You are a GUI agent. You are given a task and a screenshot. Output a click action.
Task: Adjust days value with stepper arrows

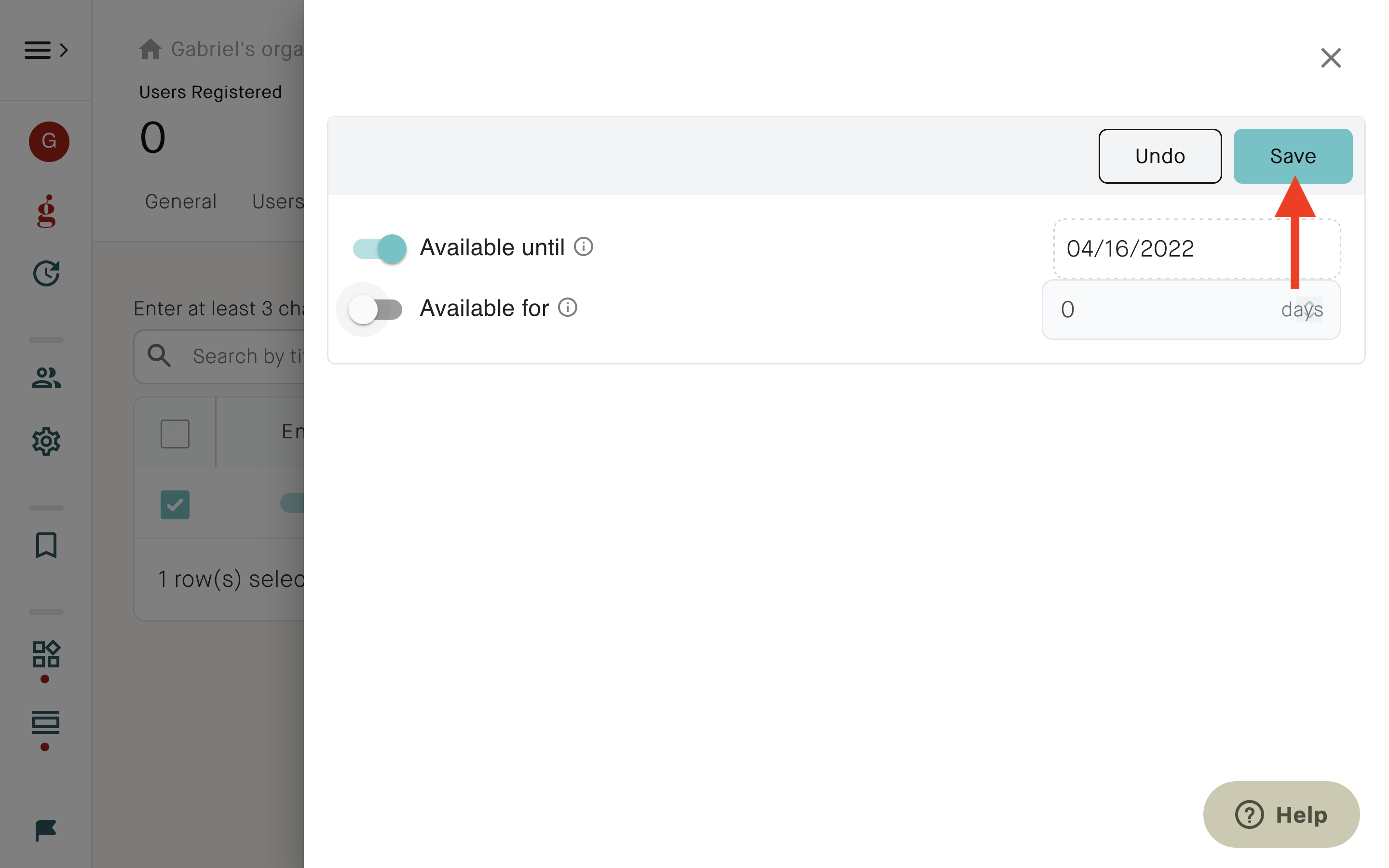[x=1309, y=310]
